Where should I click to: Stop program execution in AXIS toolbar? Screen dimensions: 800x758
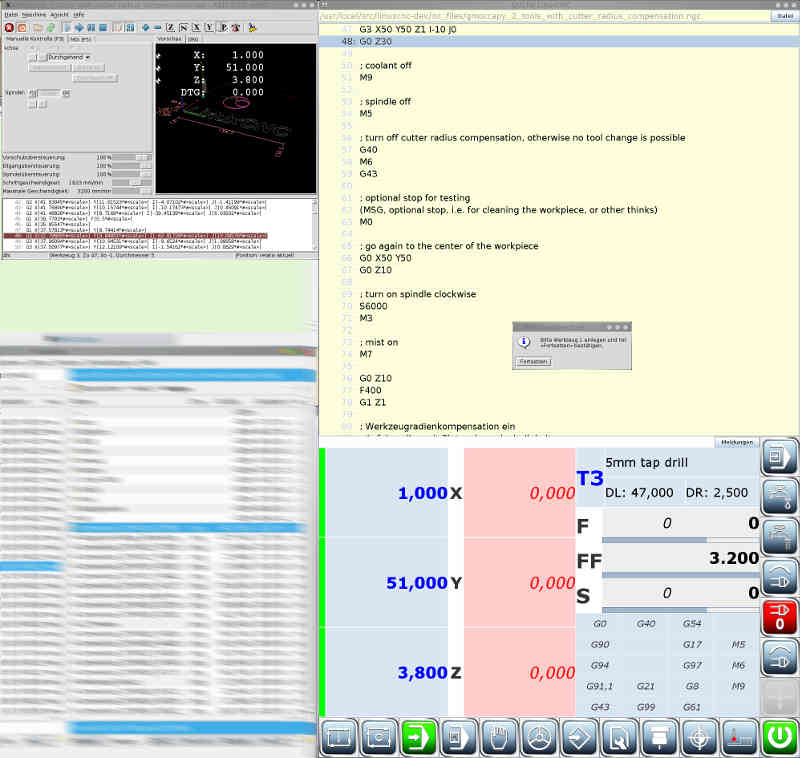tap(103, 28)
